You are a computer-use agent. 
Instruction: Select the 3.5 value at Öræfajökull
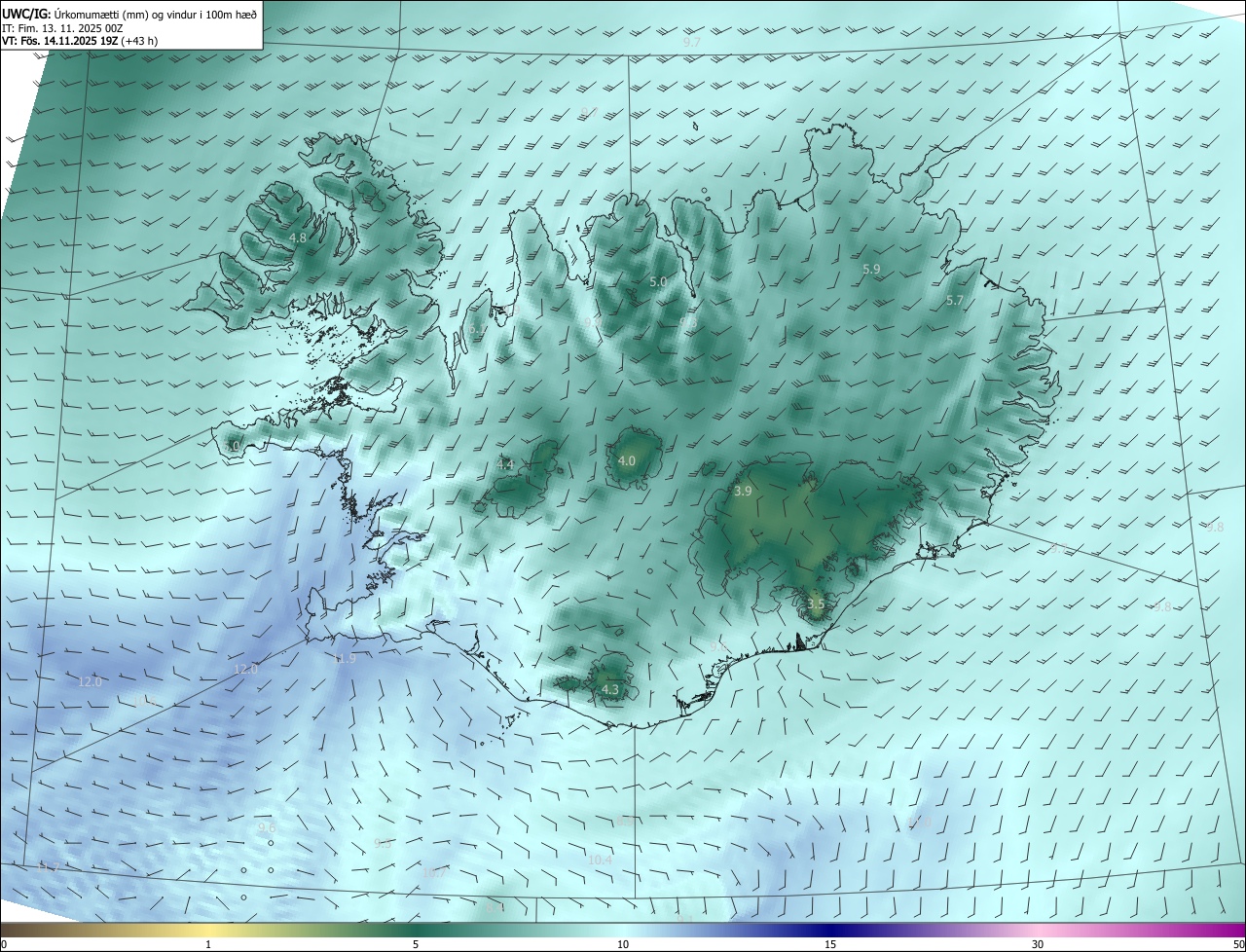pyautogui.click(x=816, y=604)
